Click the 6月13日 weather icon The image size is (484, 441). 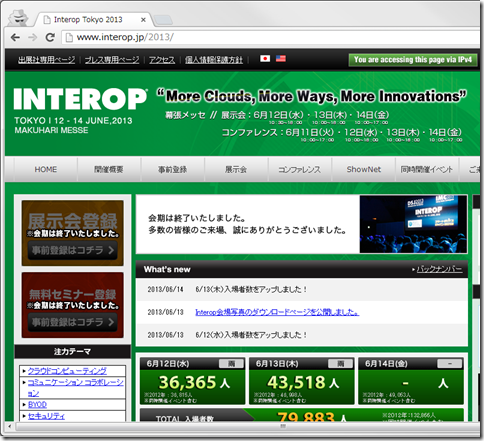[x=341, y=364]
